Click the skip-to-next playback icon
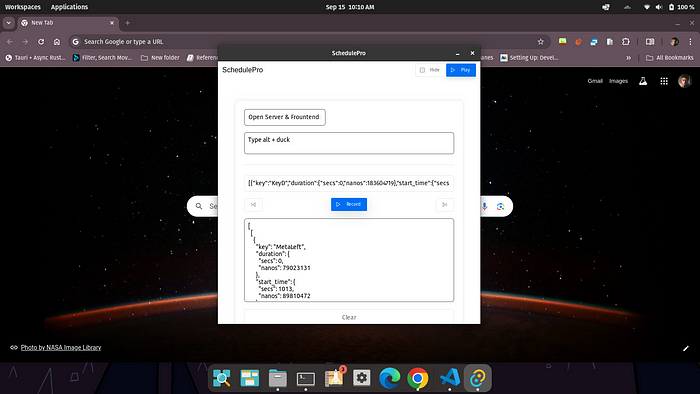The height and width of the screenshot is (394, 700). [x=445, y=205]
